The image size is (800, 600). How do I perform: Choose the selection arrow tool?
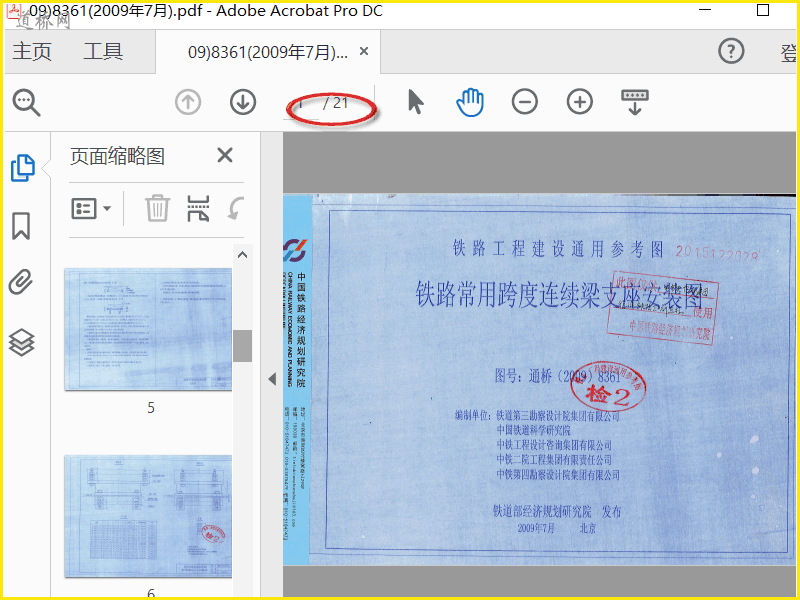415,102
